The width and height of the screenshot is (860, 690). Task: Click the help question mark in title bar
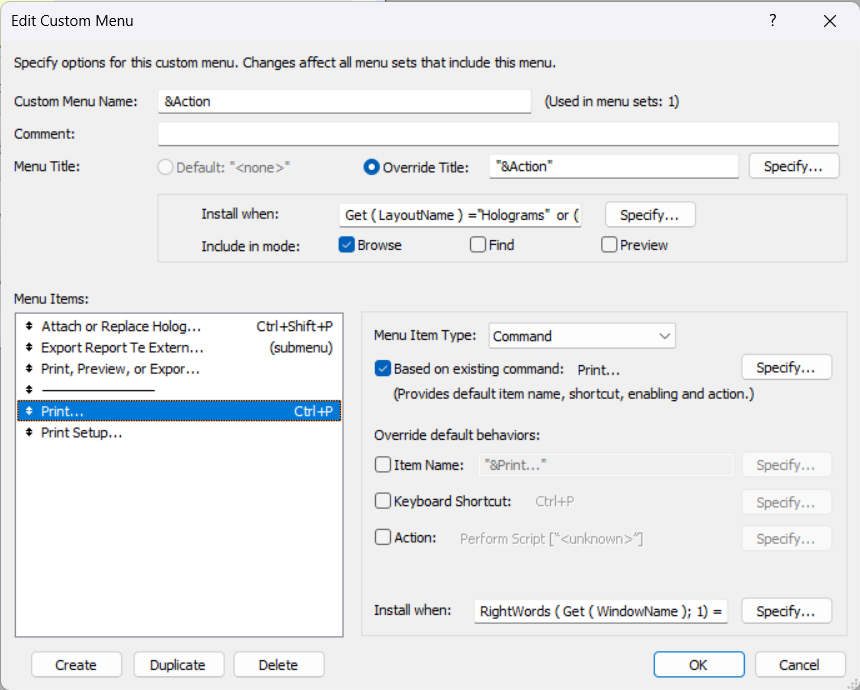pos(772,21)
